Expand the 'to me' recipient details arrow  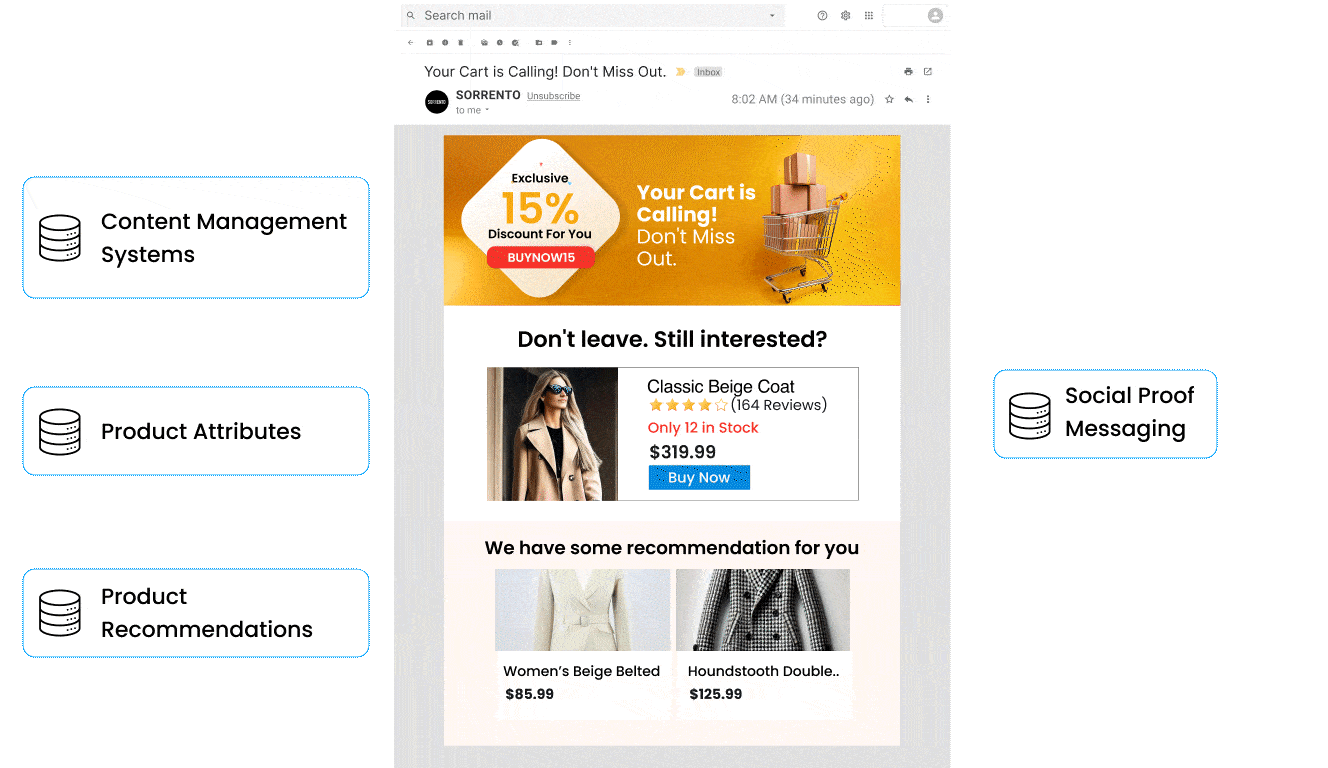487,110
